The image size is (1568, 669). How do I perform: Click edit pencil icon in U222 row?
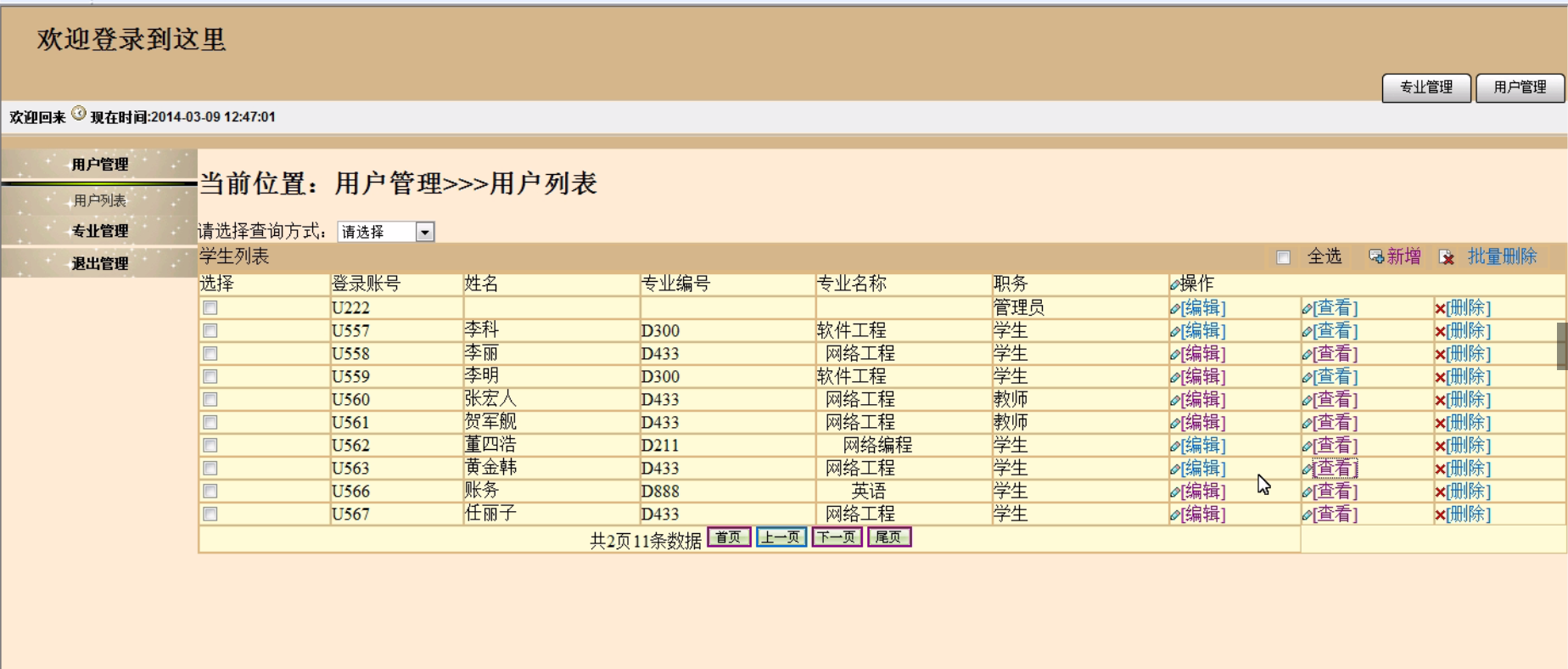1174,308
